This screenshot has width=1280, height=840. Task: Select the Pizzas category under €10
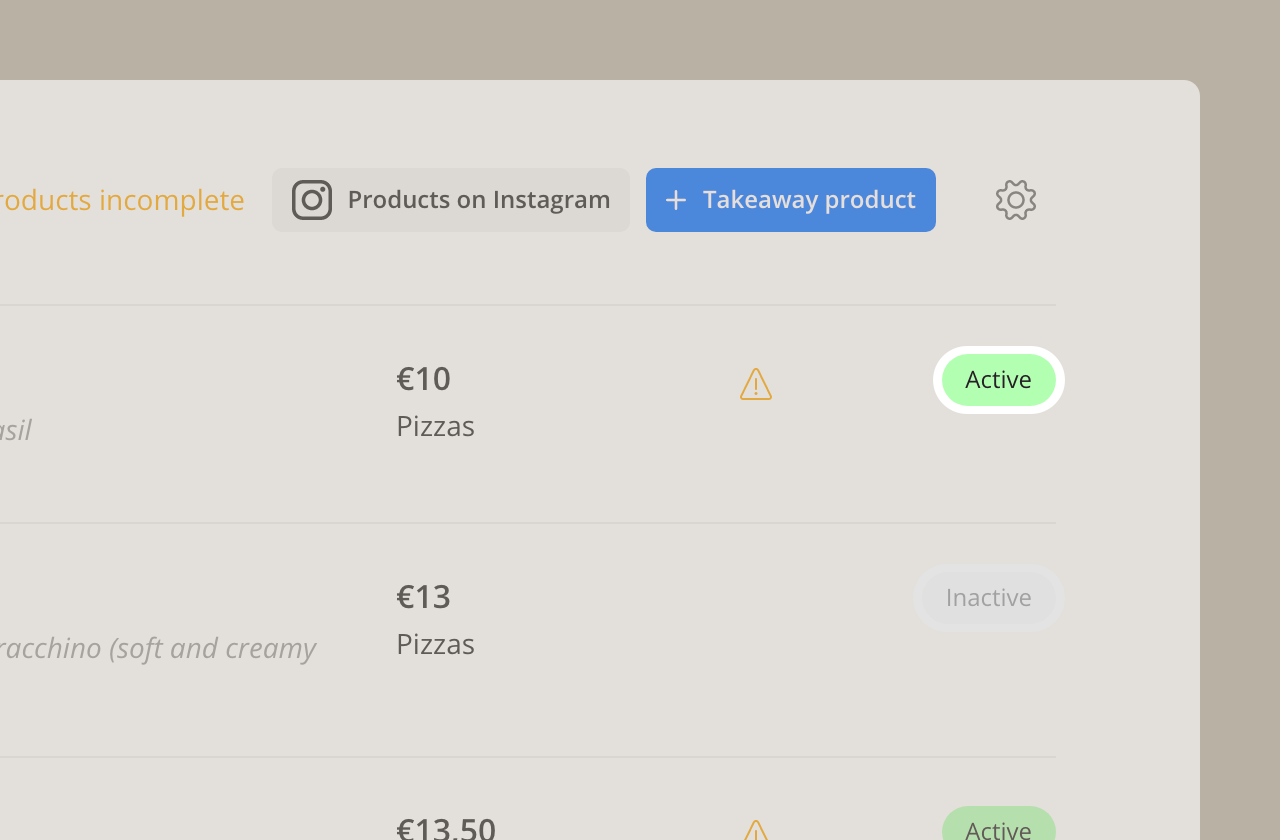click(x=435, y=426)
